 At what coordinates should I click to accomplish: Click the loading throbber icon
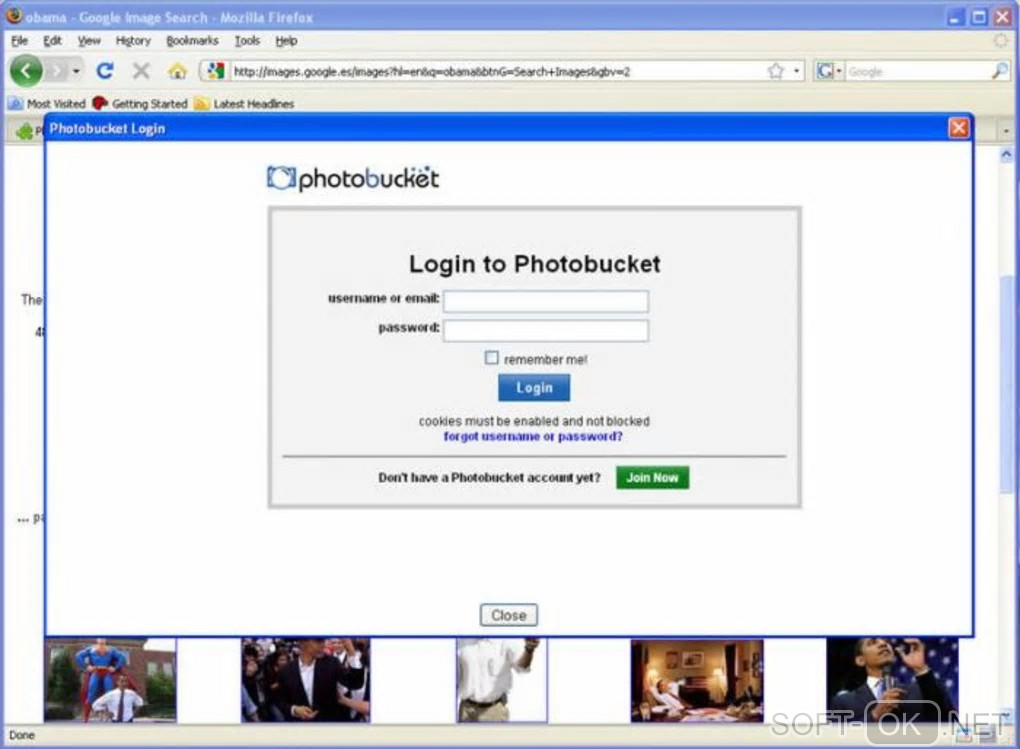pyautogui.click(x=1000, y=41)
